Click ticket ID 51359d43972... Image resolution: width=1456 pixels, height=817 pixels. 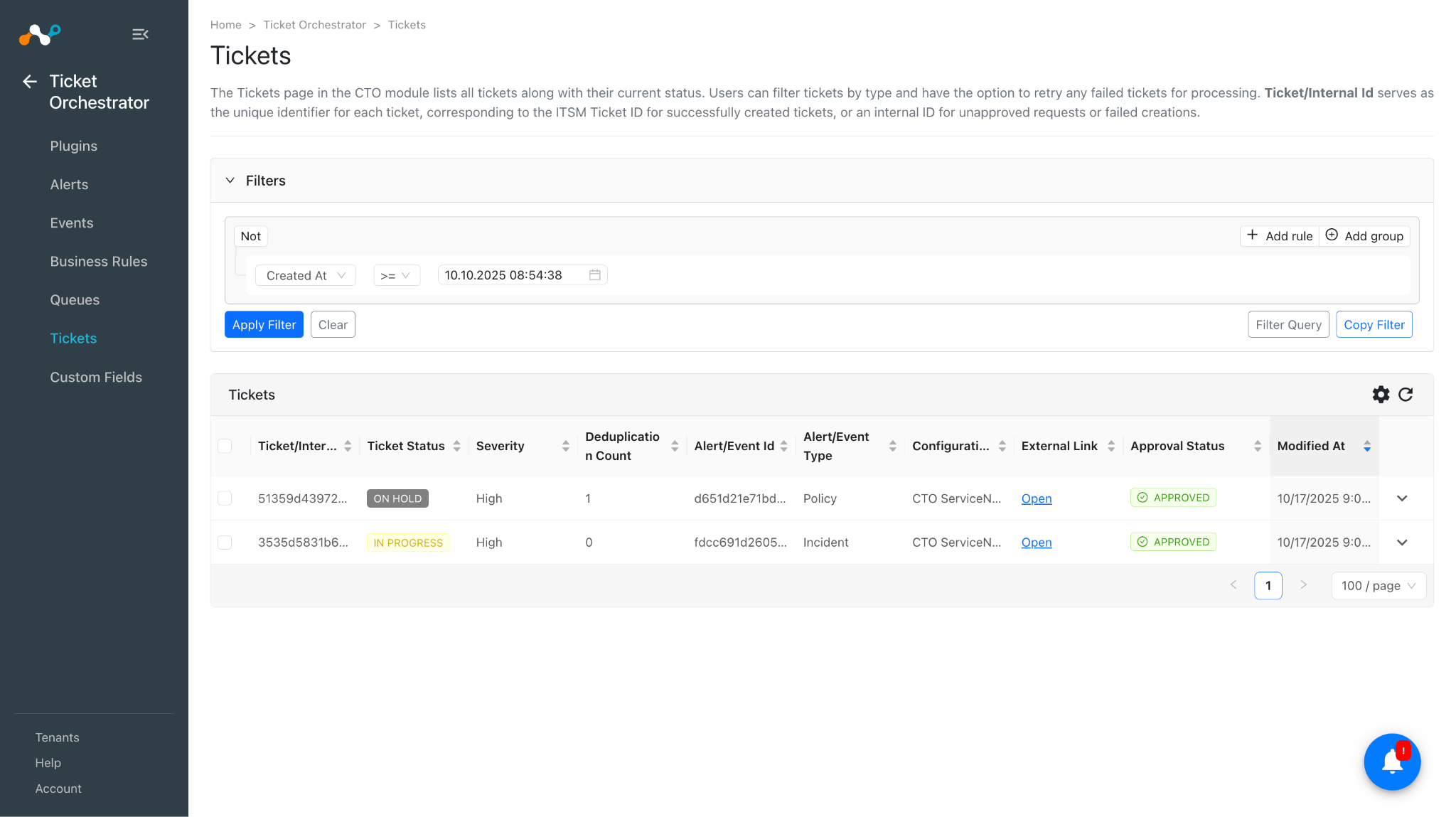[x=303, y=498]
